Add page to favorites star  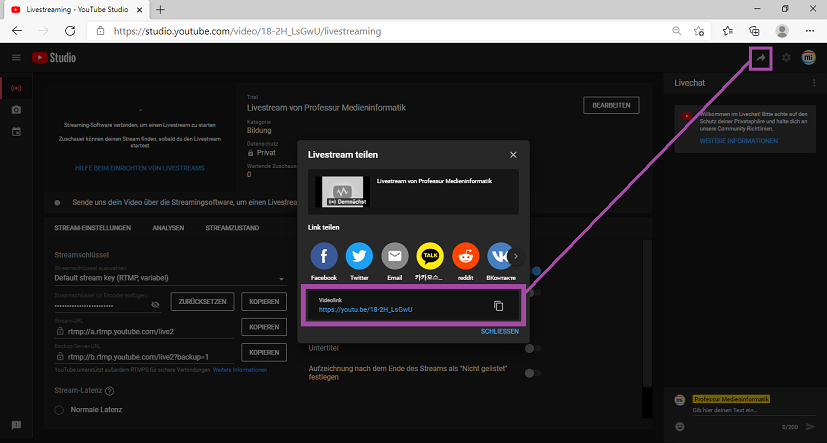click(699, 31)
